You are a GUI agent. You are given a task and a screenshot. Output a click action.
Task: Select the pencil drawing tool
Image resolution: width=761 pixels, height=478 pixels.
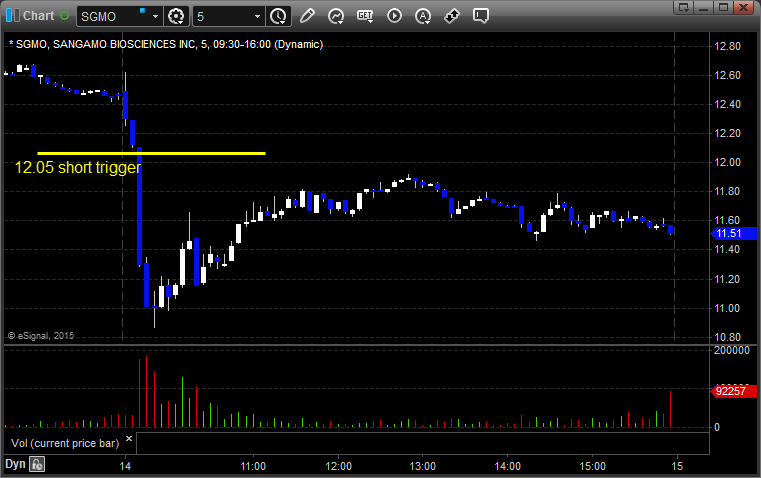(307, 16)
